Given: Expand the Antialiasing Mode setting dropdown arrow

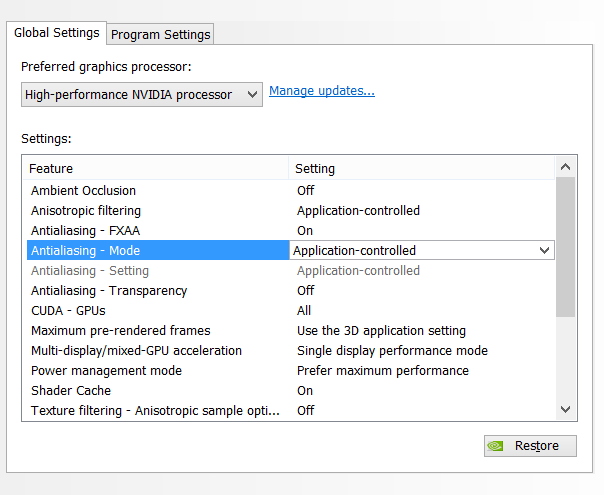Looking at the screenshot, I should [x=544, y=250].
